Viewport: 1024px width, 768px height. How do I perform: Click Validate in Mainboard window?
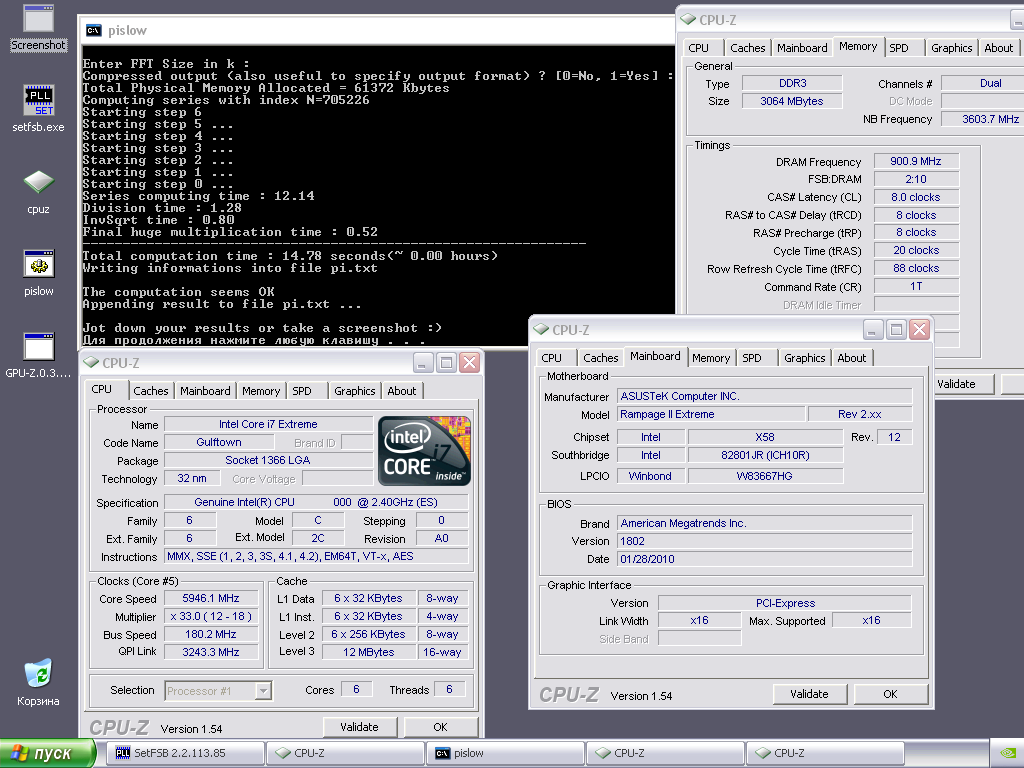point(809,694)
